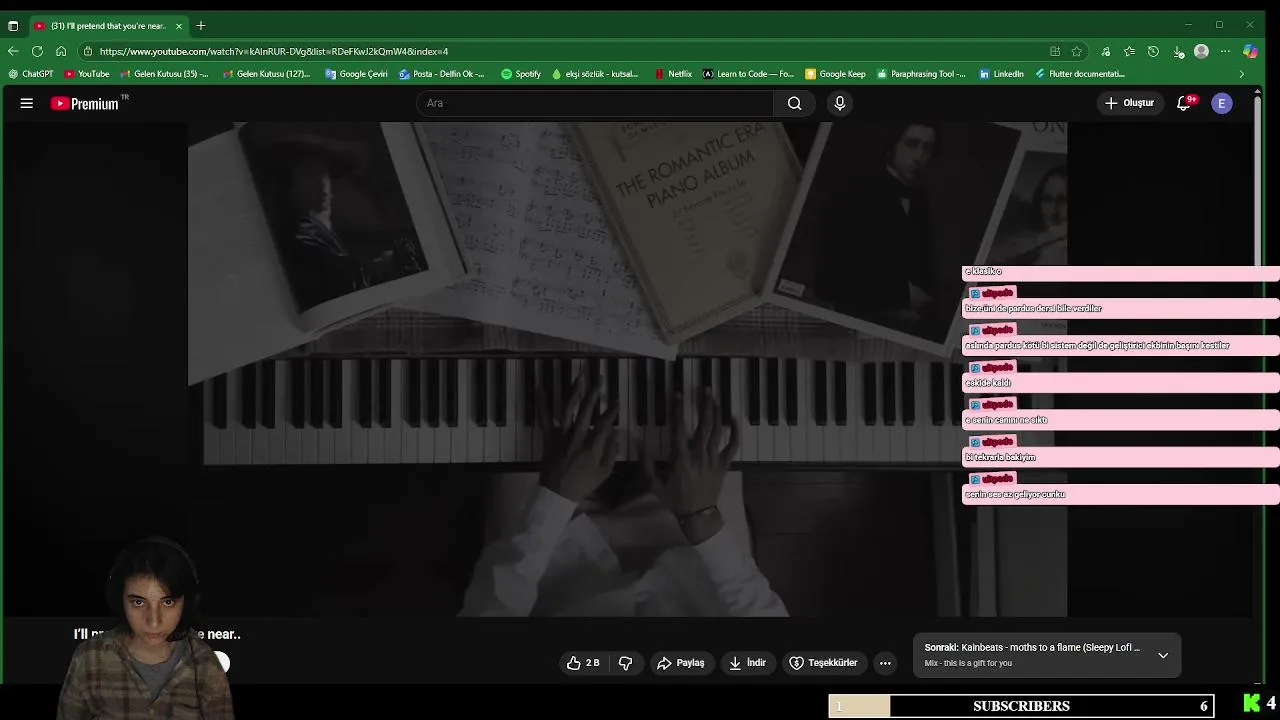Screen dimensions: 1280x720
Task: View site information lock icon
Action: pyautogui.click(x=88, y=51)
